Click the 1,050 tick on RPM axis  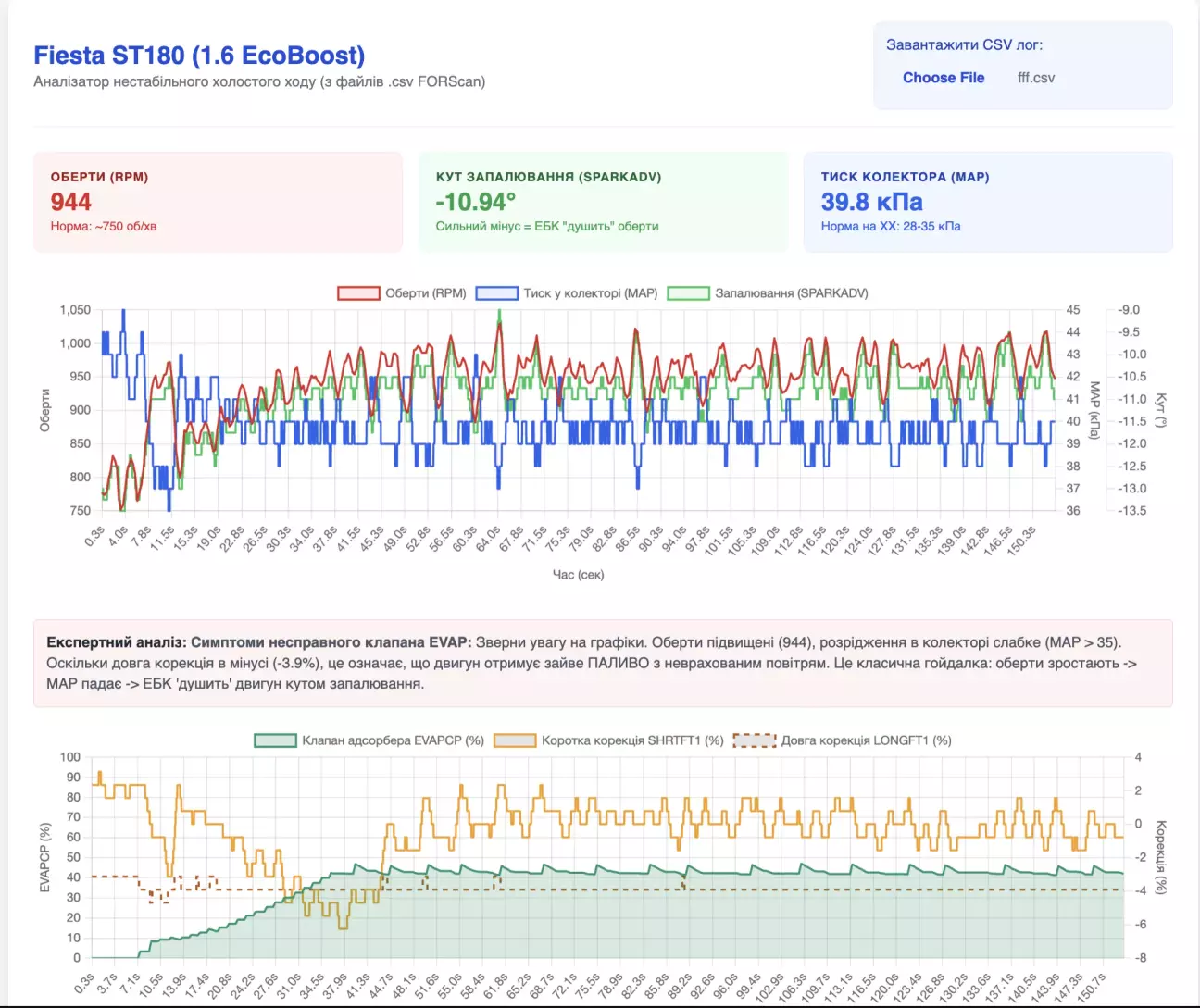point(75,310)
